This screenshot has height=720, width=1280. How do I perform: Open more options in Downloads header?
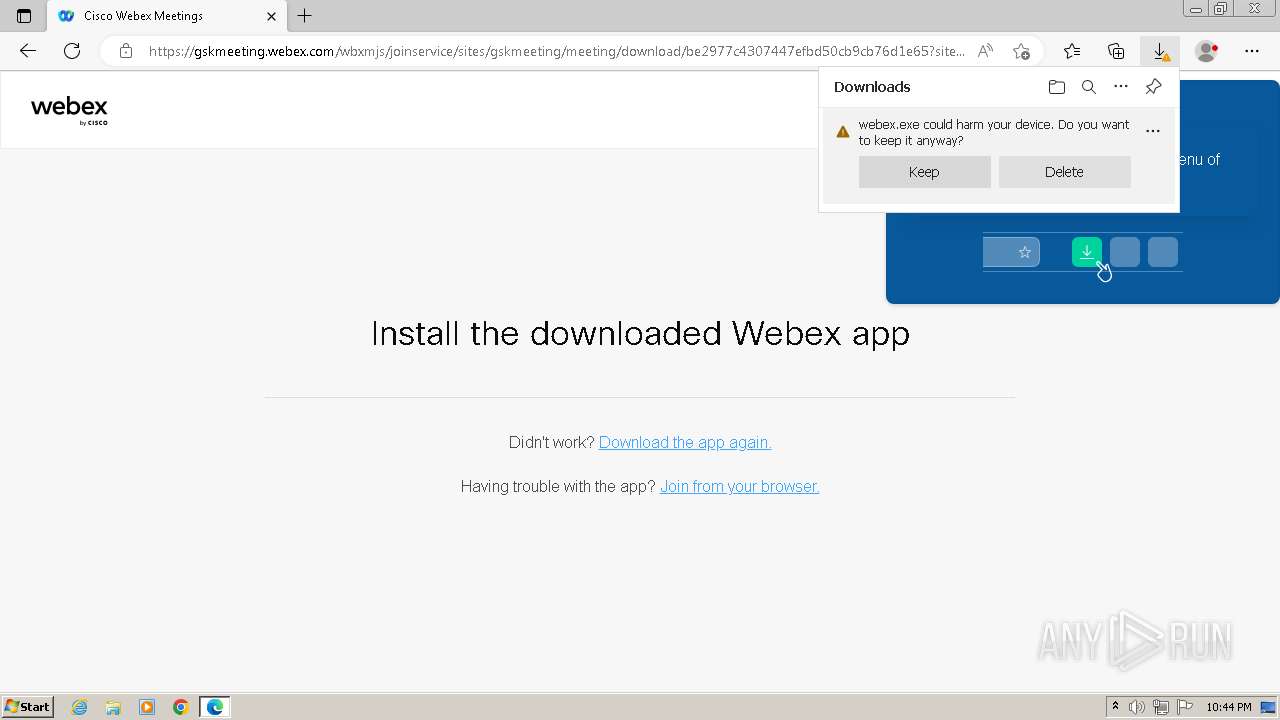[1121, 87]
